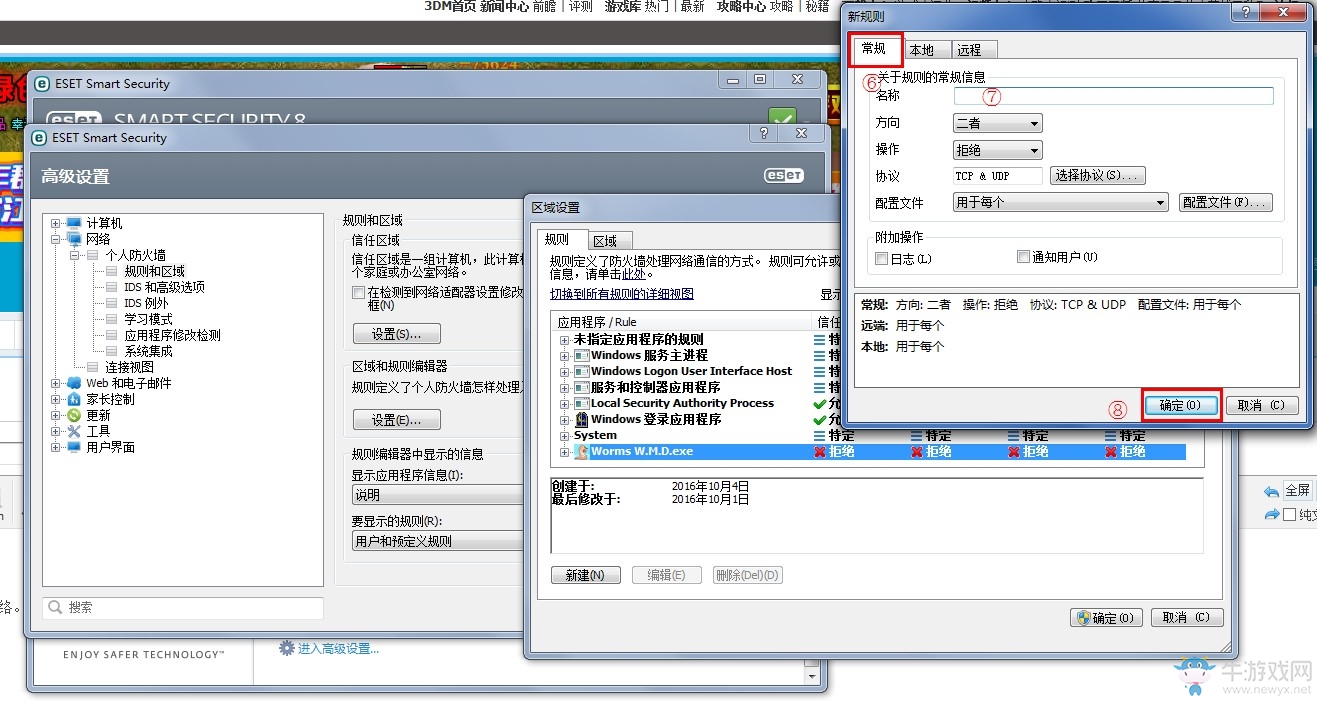
Task: Click 设置(S)... button under 信任区域
Action: point(397,334)
